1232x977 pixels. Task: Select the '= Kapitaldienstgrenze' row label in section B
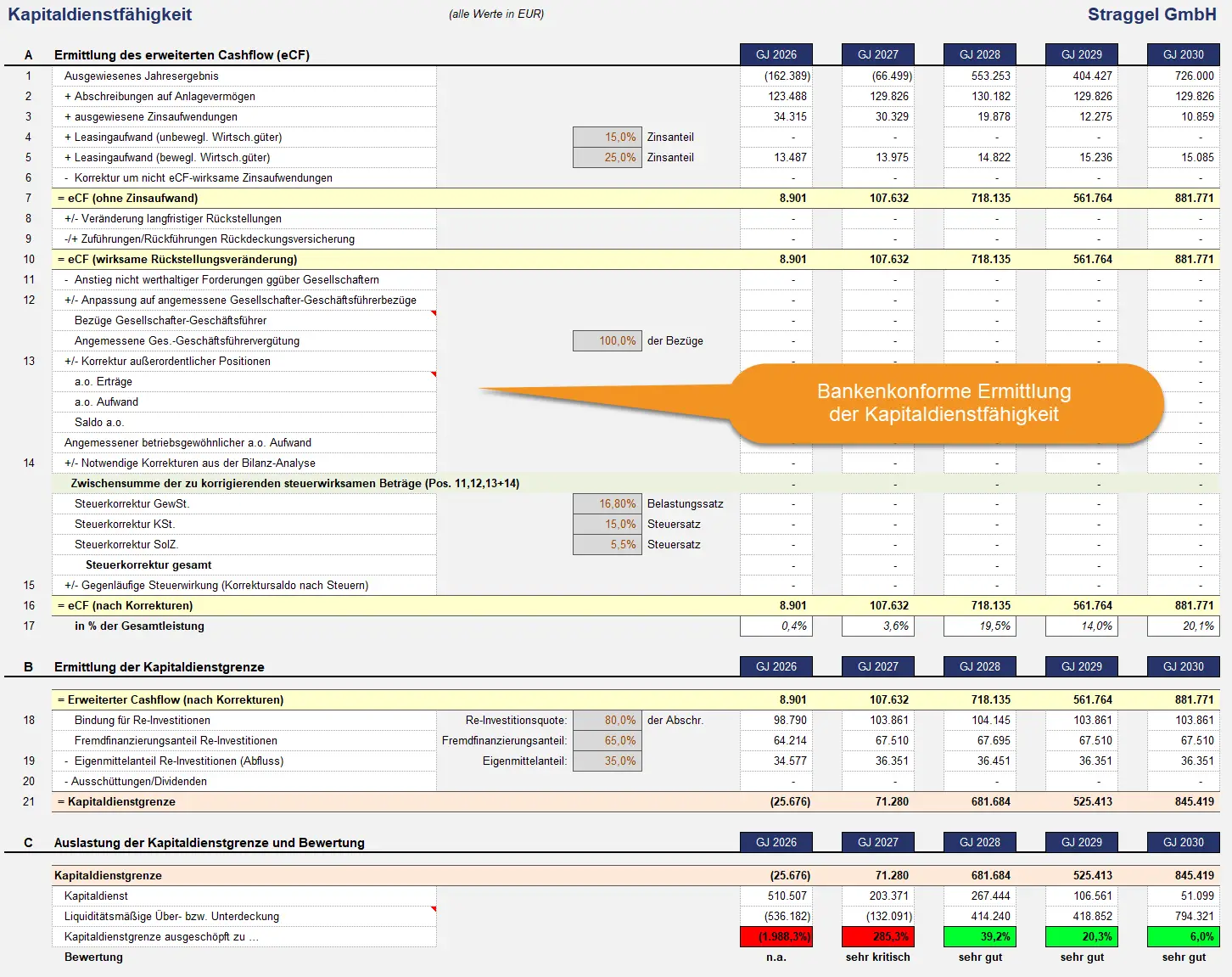point(117,802)
